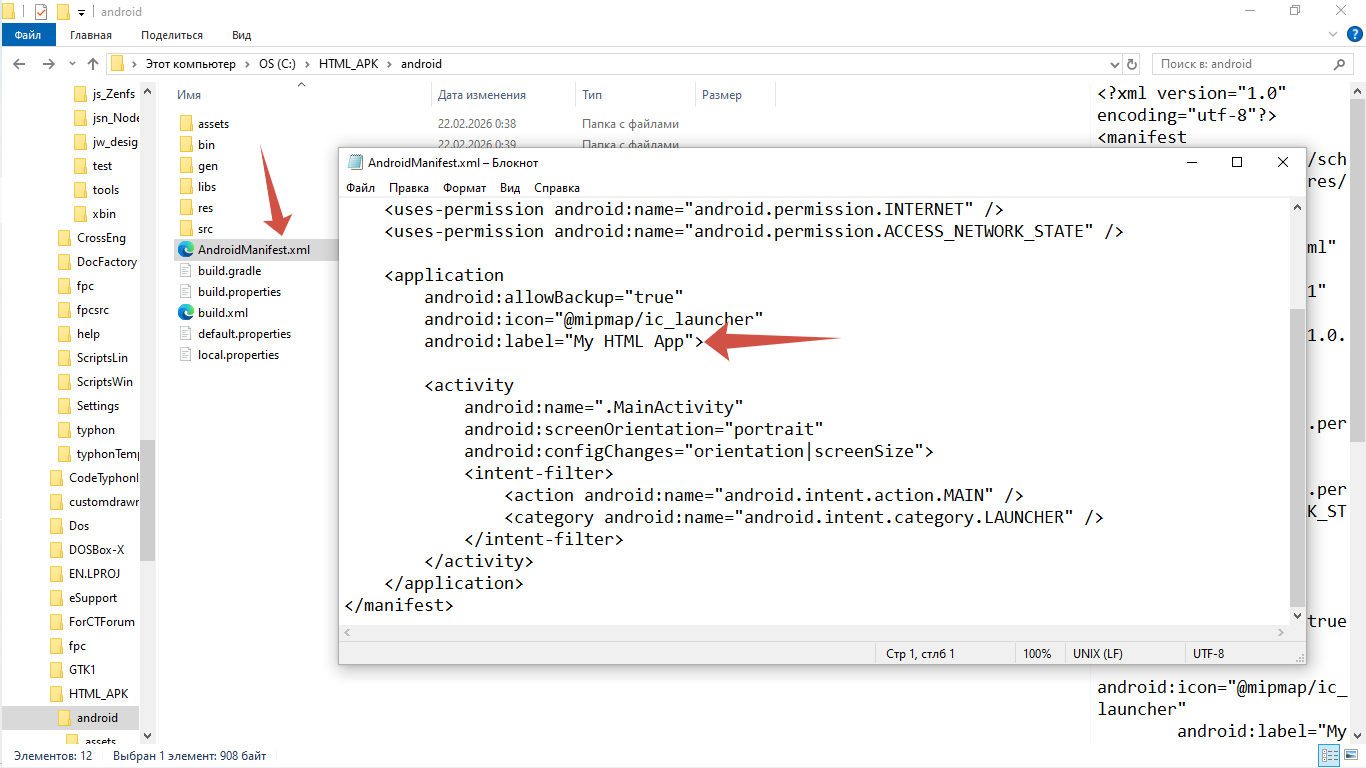This screenshot has width=1366, height=768.
Task: Select the AndroidManifest.xml file in list
Action: [253, 250]
